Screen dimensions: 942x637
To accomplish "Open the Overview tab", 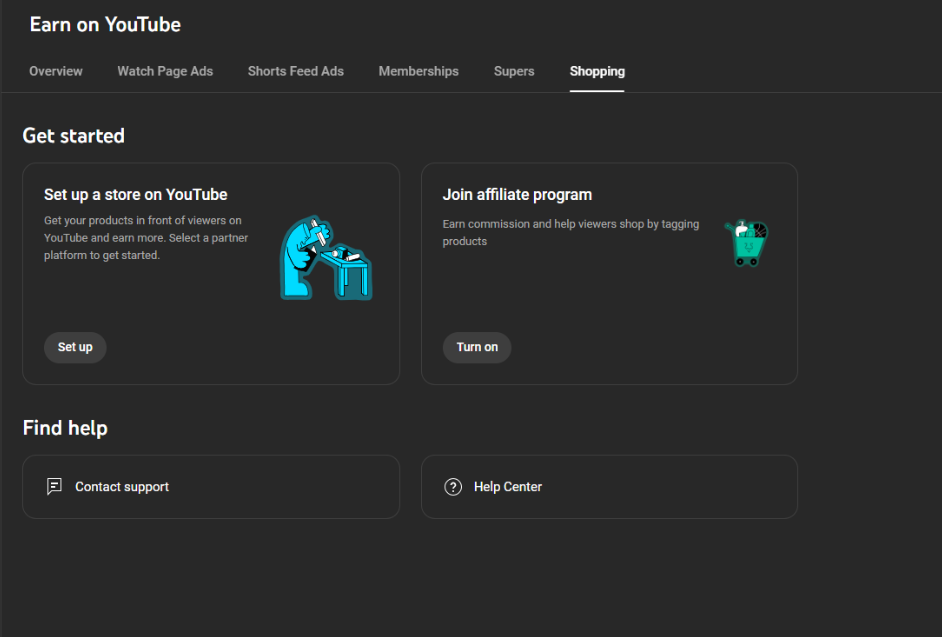I will 56,72.
